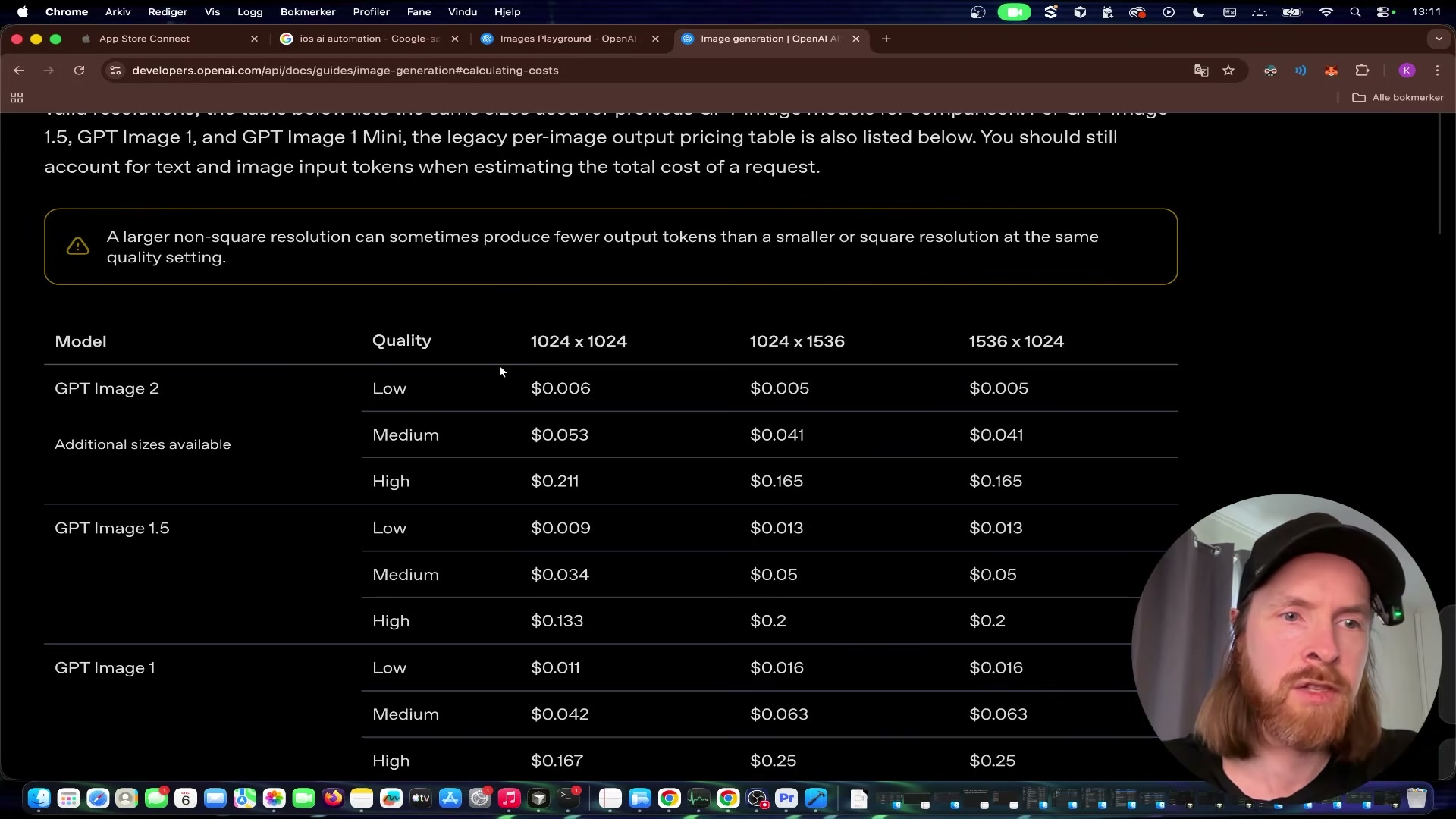
Task: Open the Apple menu
Action: pos(23,12)
